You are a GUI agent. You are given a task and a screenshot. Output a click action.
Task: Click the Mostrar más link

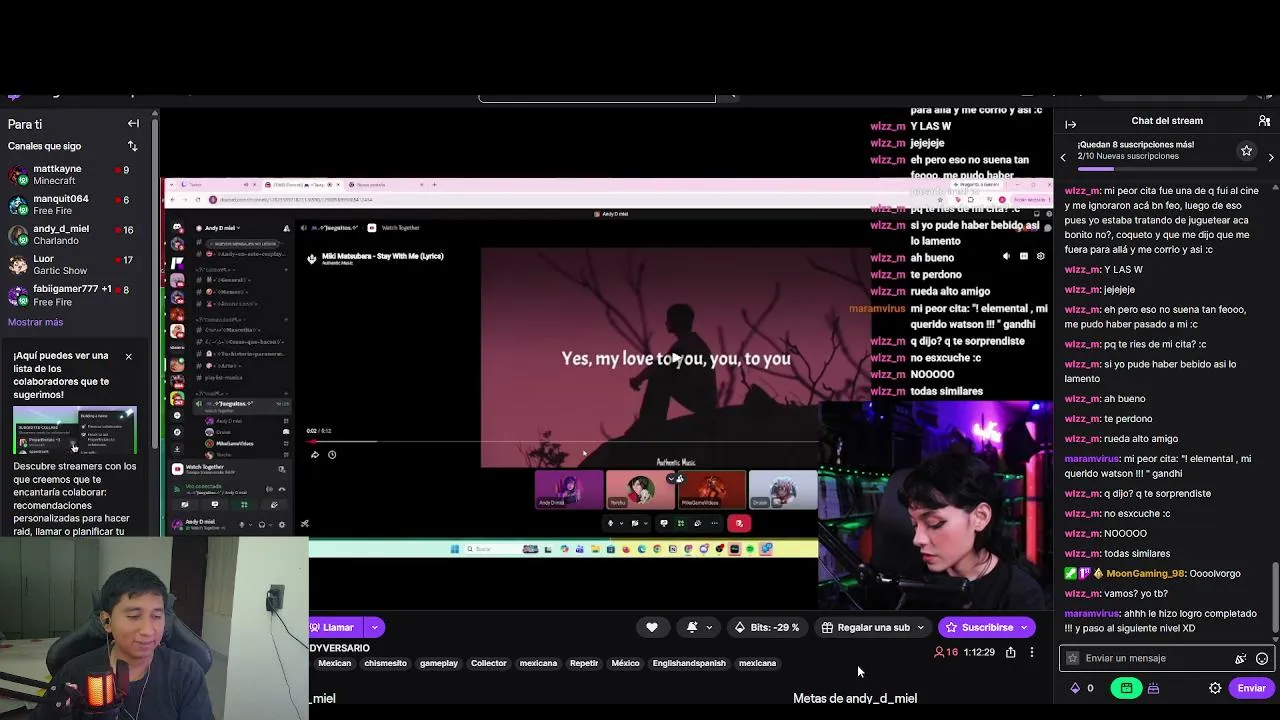tap(35, 322)
